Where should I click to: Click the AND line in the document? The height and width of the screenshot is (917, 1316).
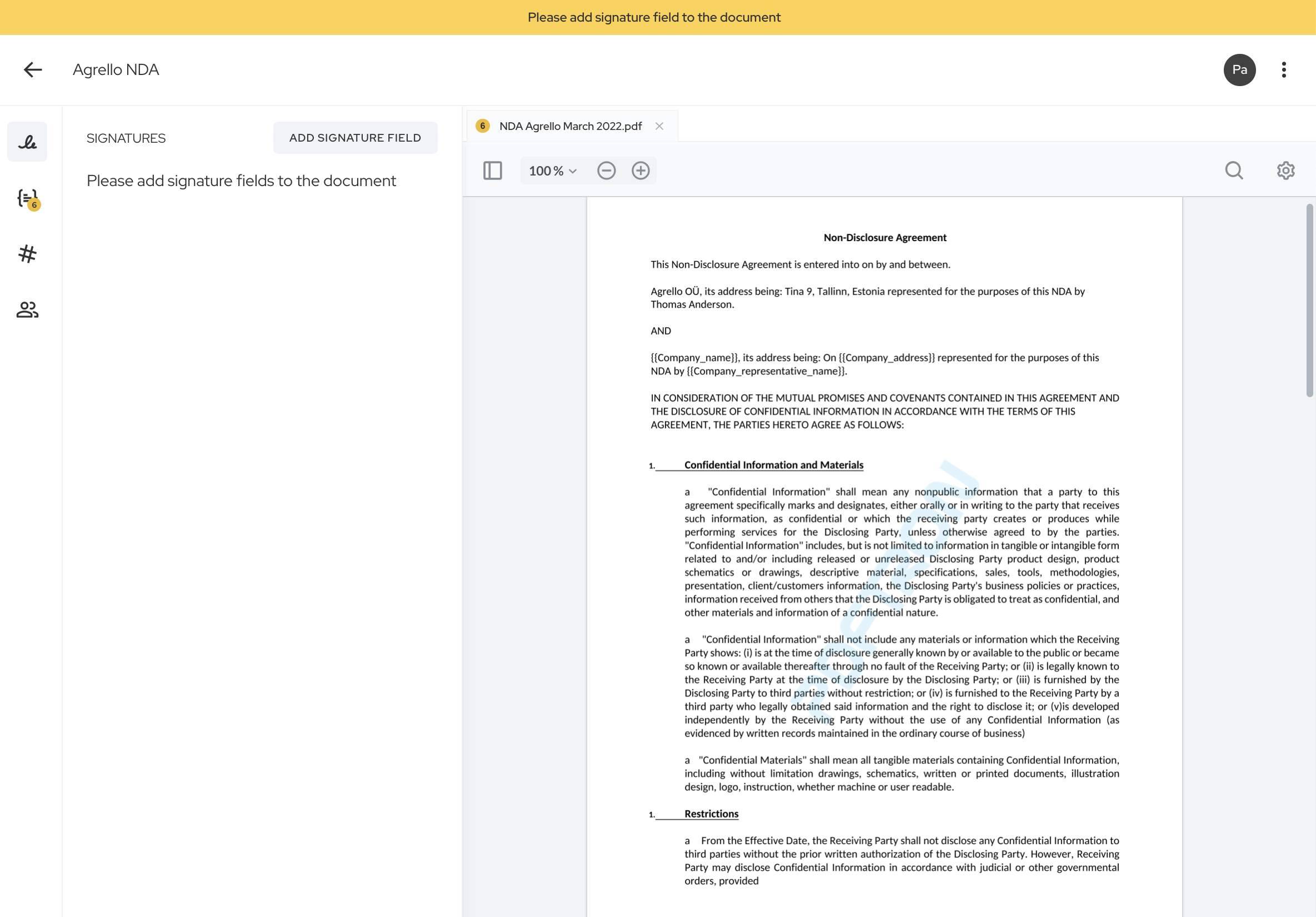pyautogui.click(x=660, y=330)
